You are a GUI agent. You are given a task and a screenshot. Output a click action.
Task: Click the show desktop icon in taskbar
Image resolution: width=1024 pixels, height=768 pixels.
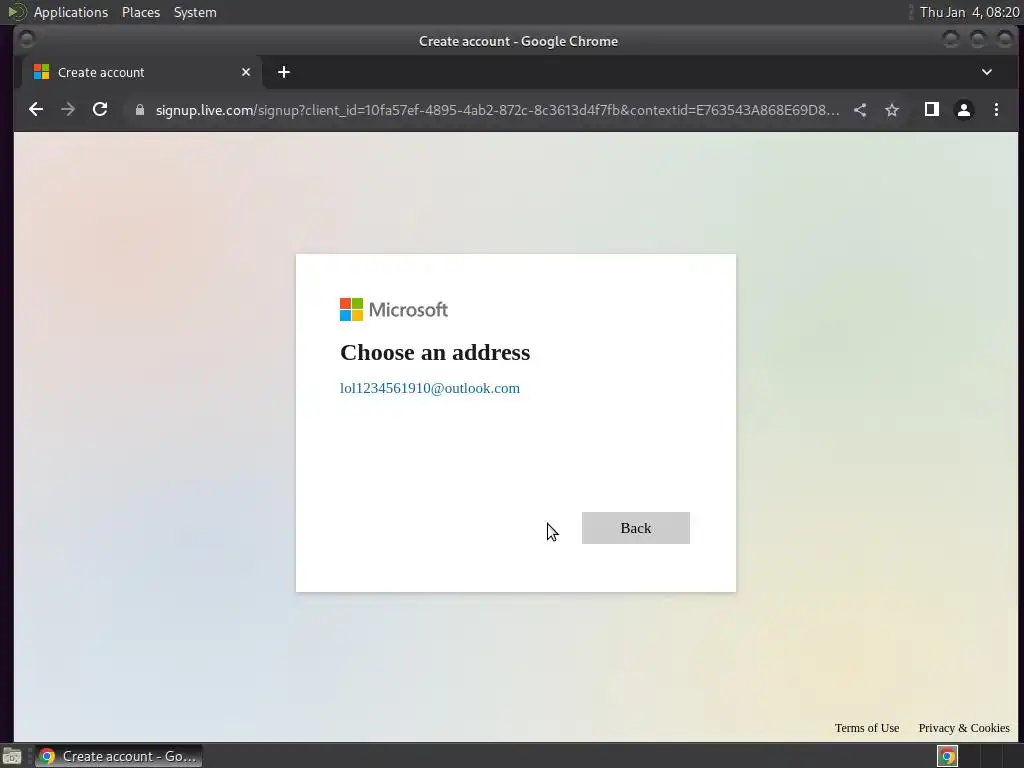[12, 756]
